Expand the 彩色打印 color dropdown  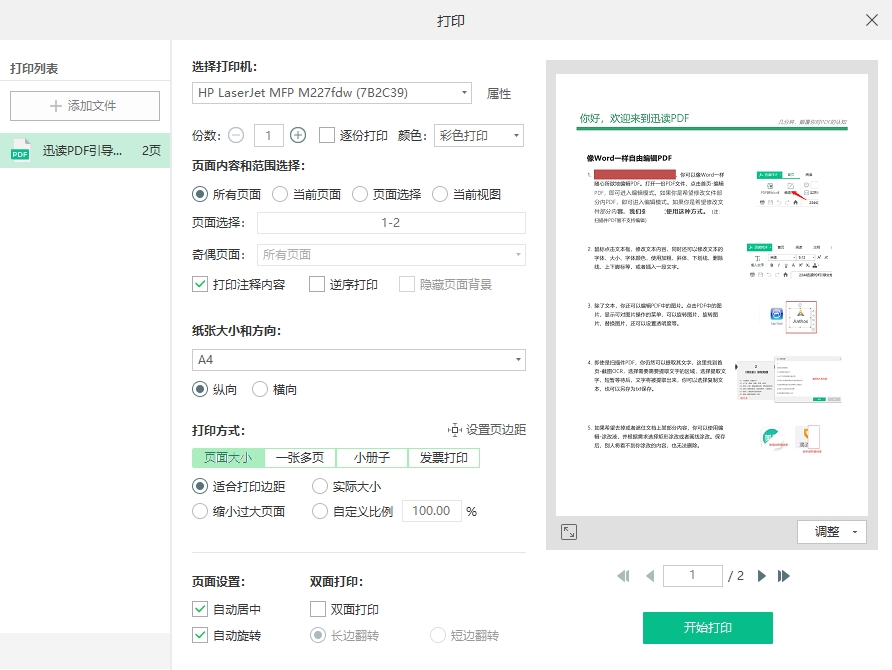pyautogui.click(x=479, y=135)
